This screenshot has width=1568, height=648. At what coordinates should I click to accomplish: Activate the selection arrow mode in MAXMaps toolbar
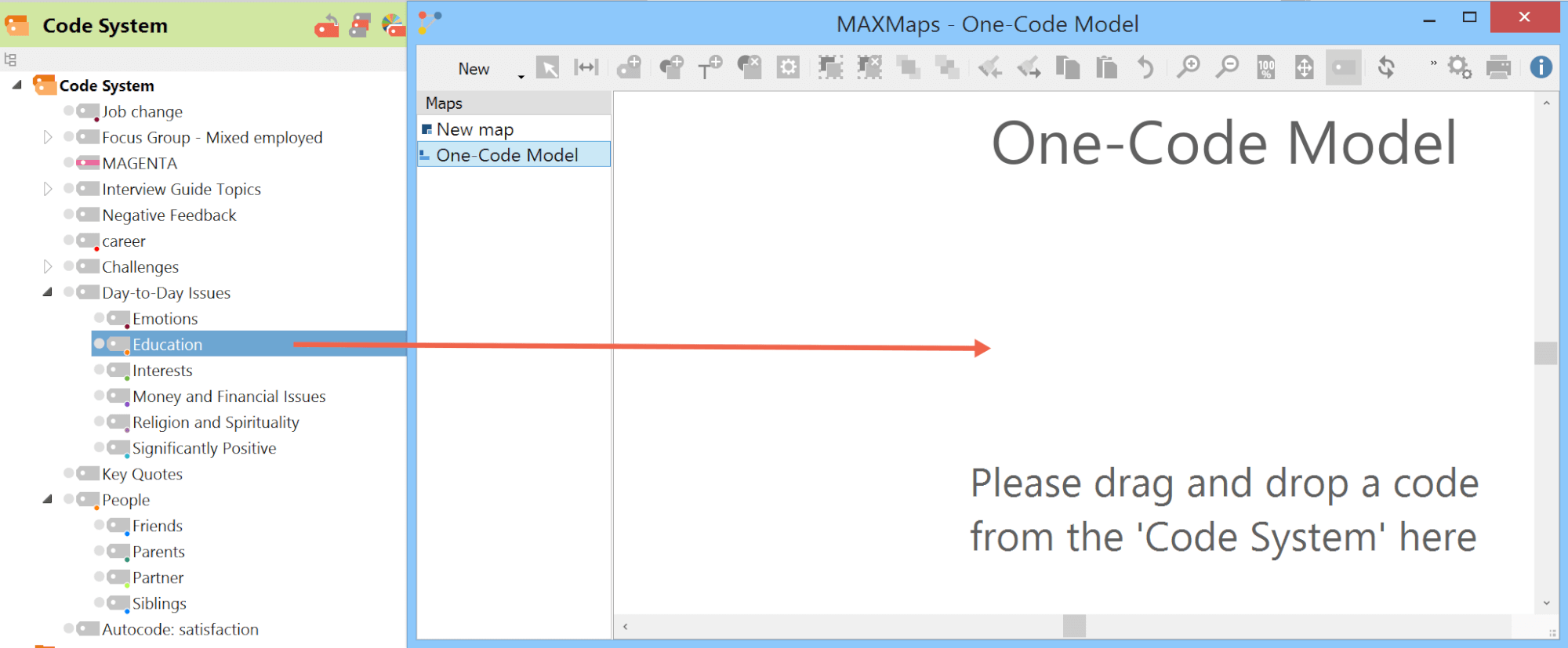pyautogui.click(x=548, y=68)
